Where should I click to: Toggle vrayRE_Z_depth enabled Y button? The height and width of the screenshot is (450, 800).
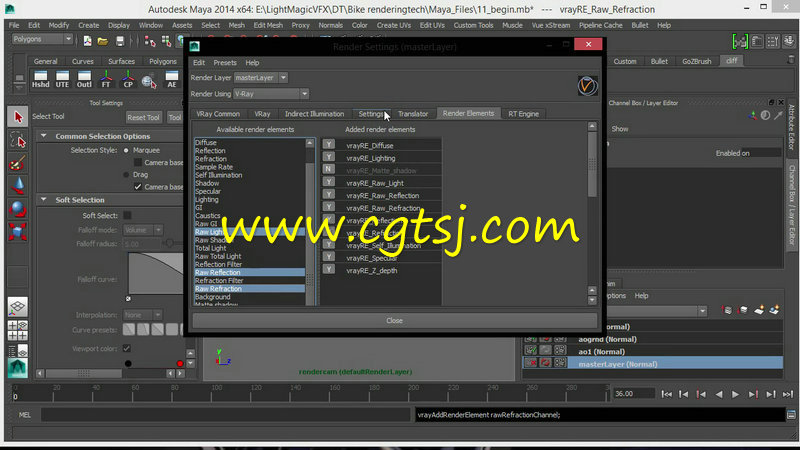(x=329, y=269)
